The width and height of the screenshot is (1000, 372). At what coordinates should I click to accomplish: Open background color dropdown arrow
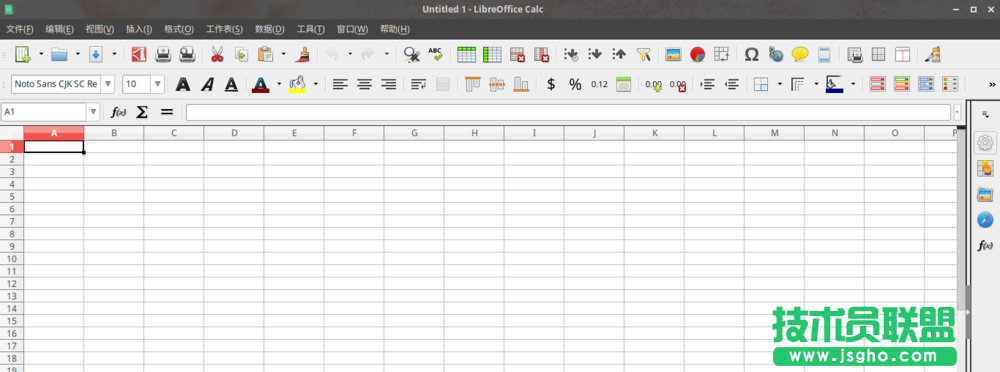[316, 84]
